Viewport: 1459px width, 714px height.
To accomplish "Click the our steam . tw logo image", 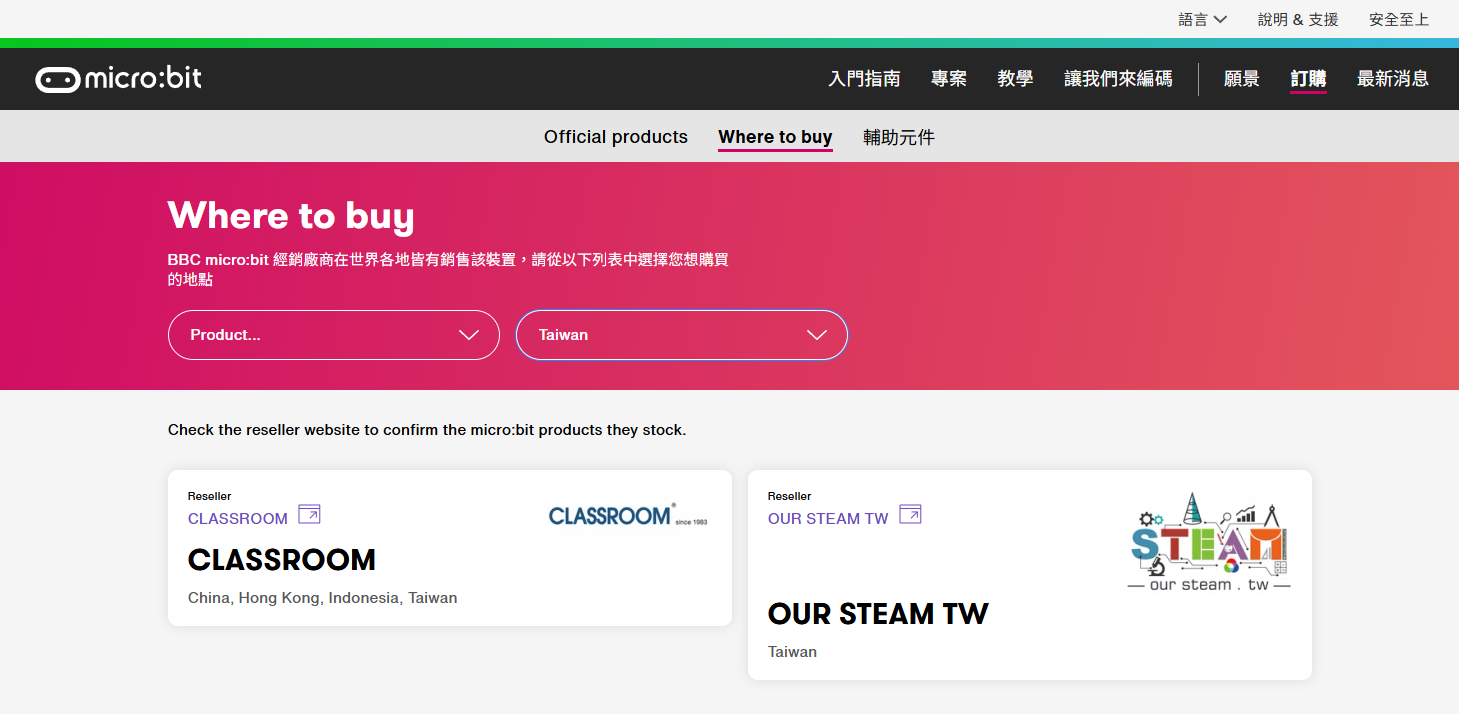I will (1209, 541).
